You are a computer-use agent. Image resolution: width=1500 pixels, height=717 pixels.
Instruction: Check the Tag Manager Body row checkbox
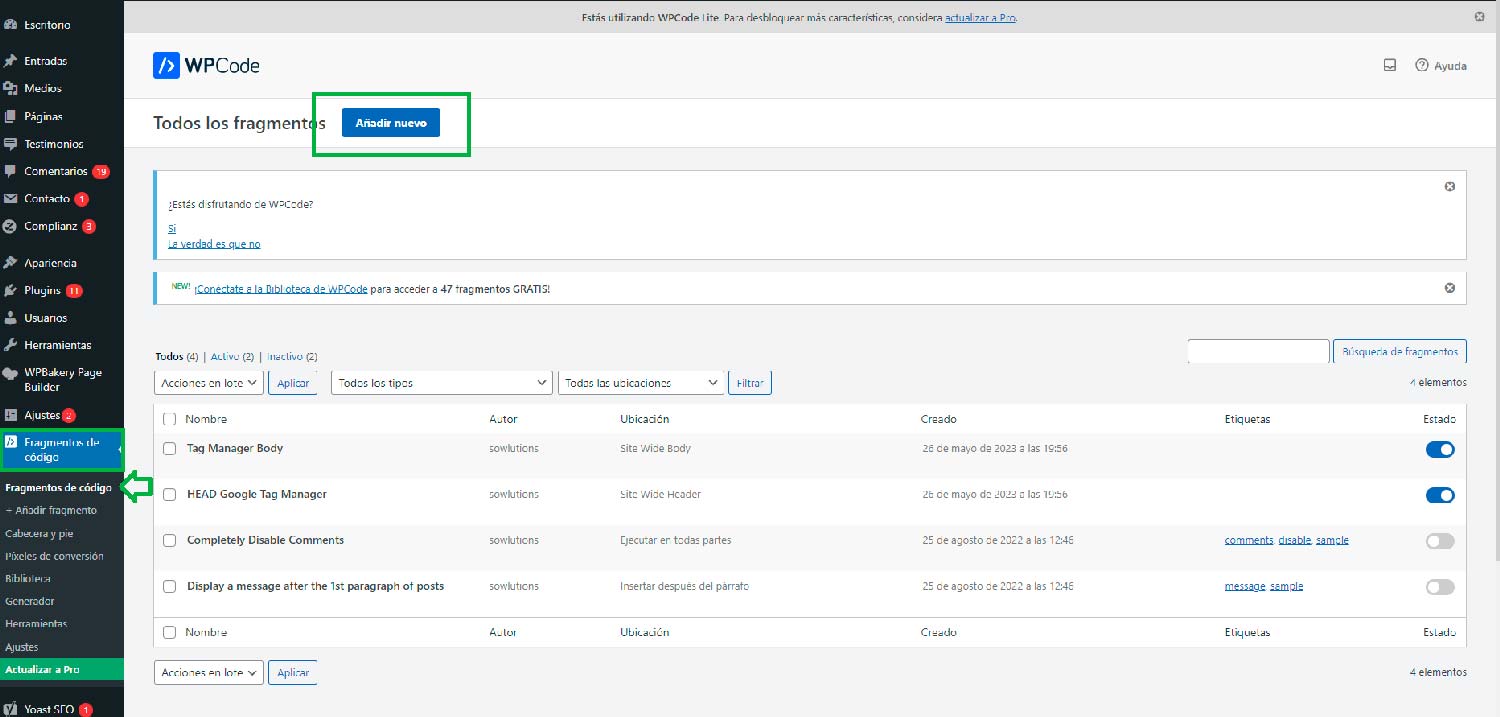click(170, 449)
